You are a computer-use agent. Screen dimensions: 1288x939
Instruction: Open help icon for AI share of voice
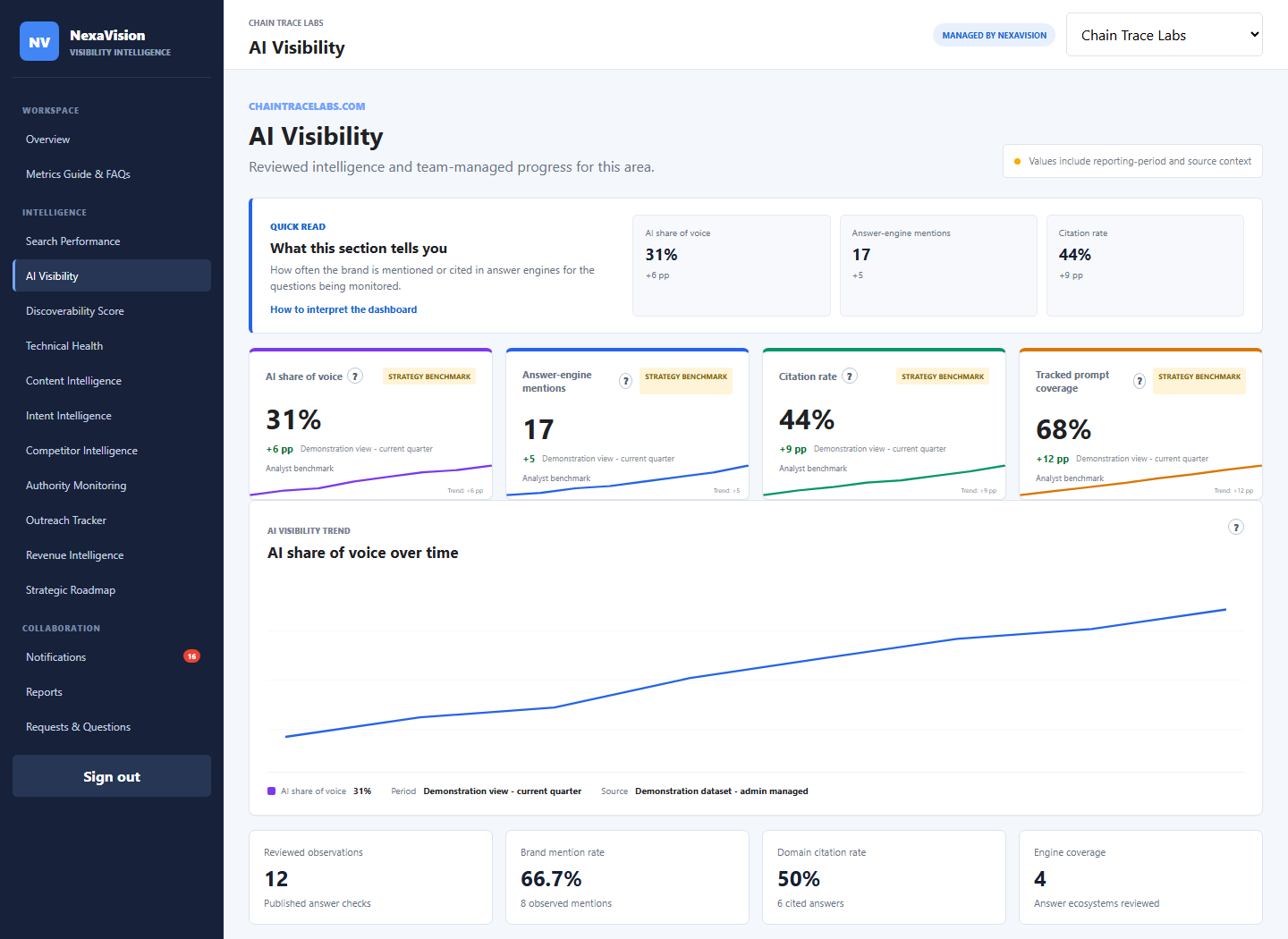[x=355, y=376]
